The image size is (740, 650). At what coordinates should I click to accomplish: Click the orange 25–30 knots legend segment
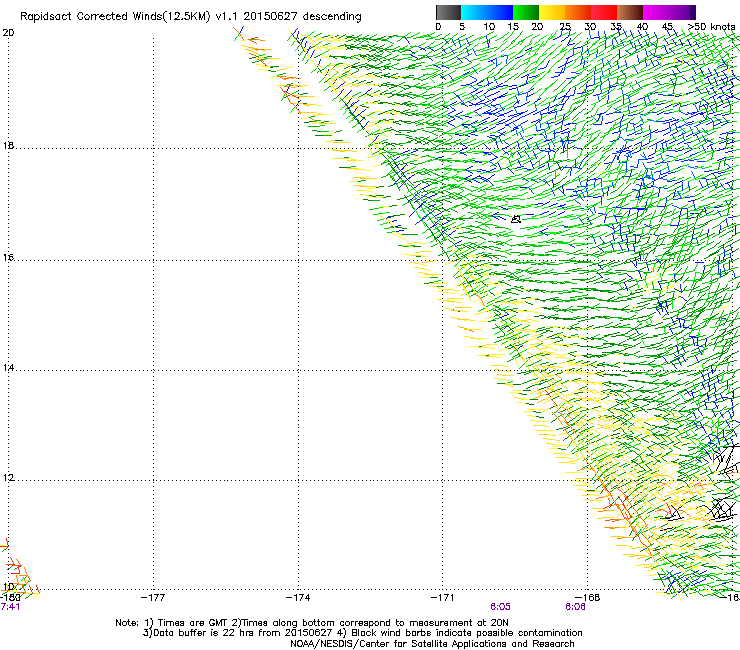point(578,12)
